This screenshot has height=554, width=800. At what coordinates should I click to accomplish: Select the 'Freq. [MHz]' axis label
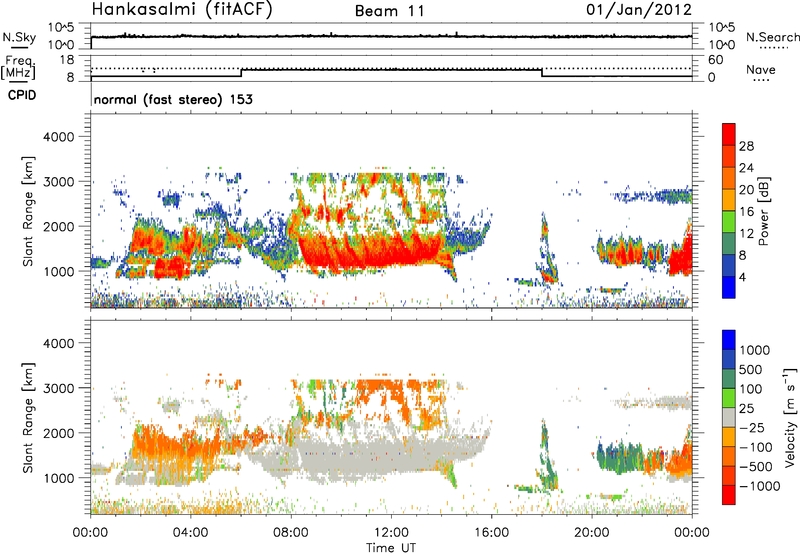click(18, 68)
